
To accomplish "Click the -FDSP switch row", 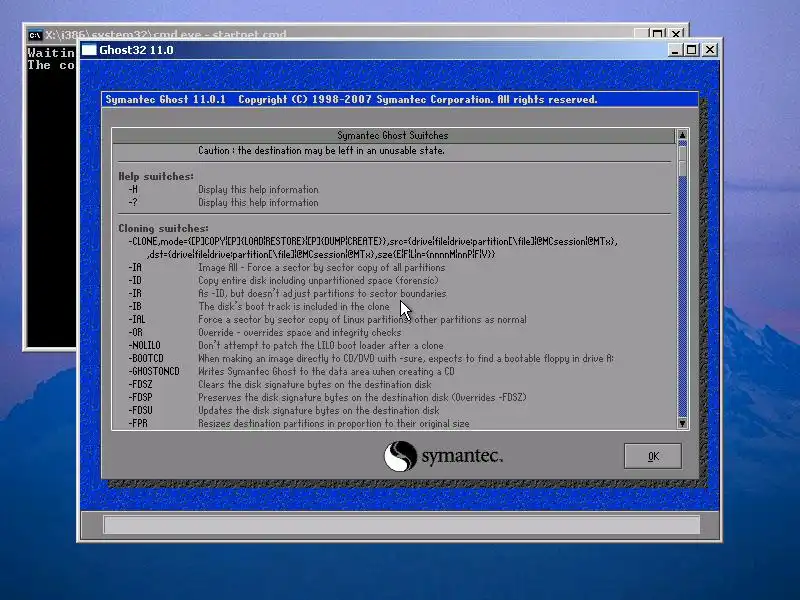I will (x=327, y=397).
